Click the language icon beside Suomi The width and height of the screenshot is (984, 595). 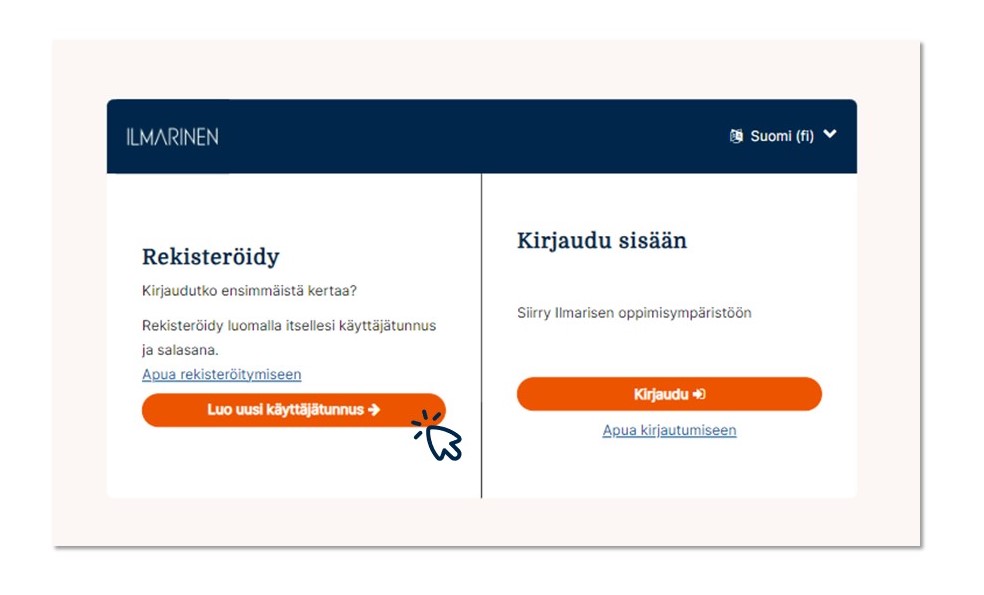pyautogui.click(x=737, y=136)
